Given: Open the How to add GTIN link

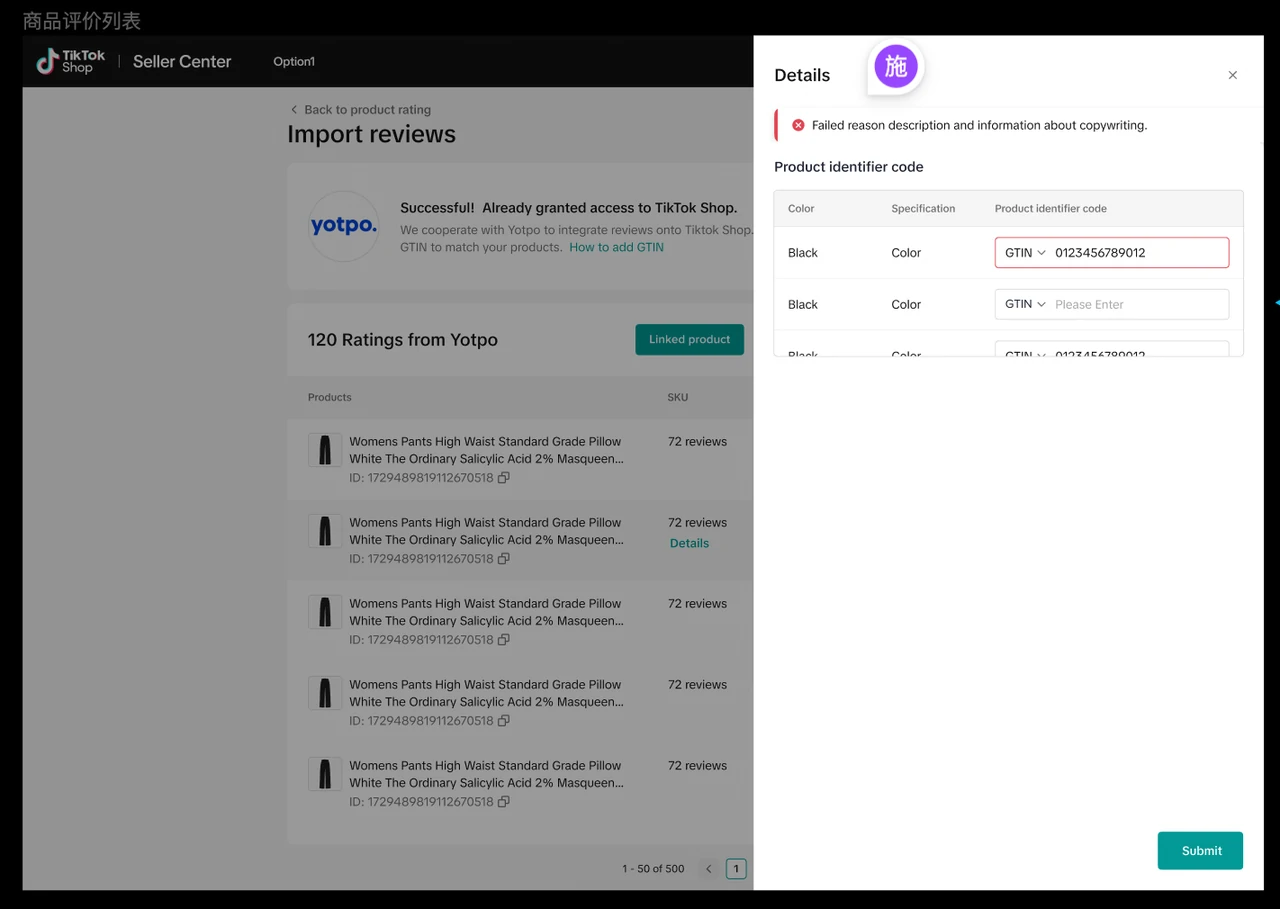Looking at the screenshot, I should click(x=616, y=247).
